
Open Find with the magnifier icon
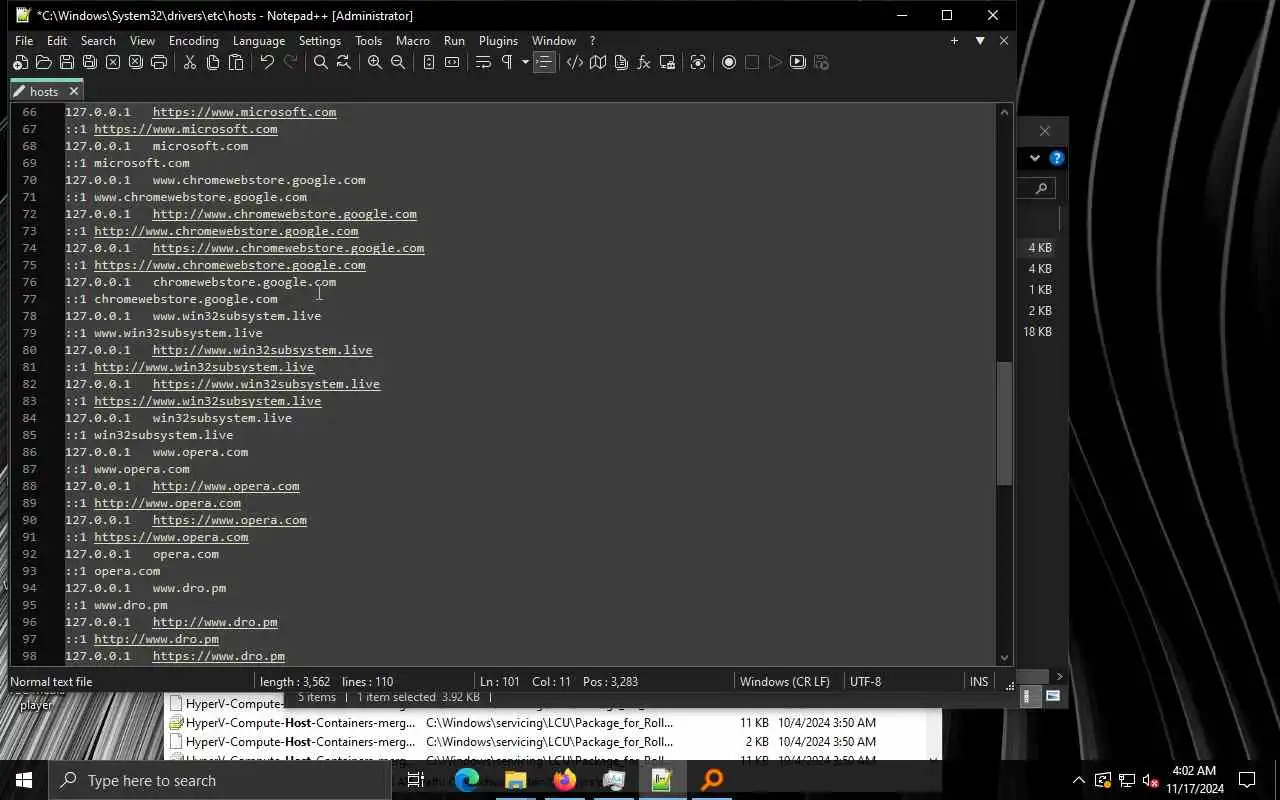tap(320, 62)
